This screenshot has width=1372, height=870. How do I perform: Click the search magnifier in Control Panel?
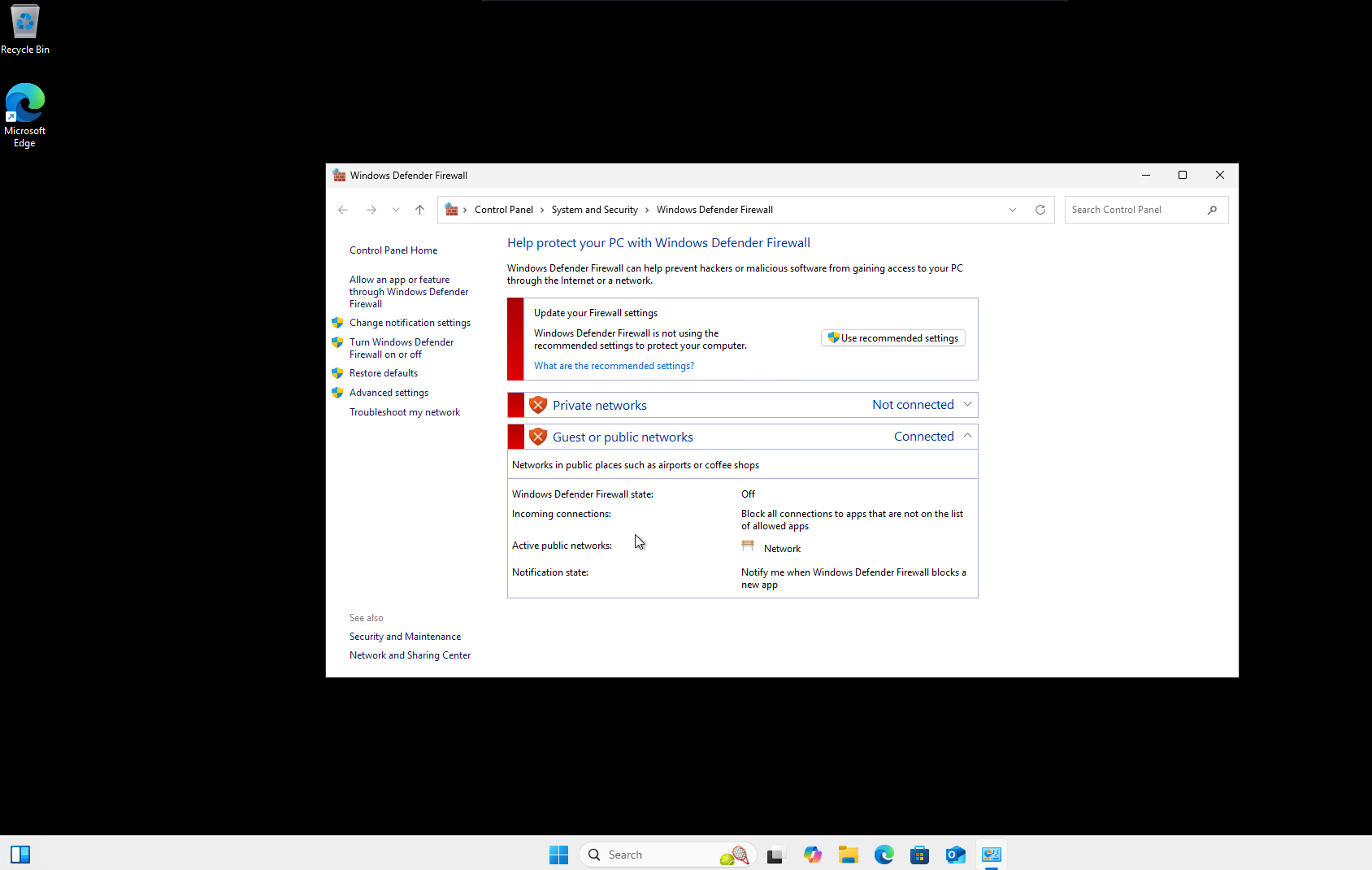click(x=1212, y=210)
